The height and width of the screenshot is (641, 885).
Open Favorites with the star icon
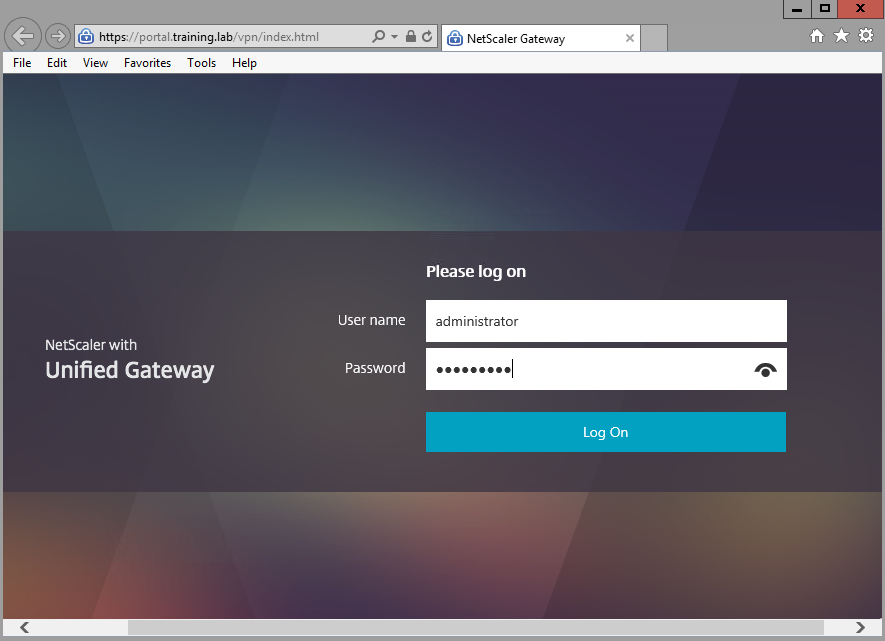point(841,36)
